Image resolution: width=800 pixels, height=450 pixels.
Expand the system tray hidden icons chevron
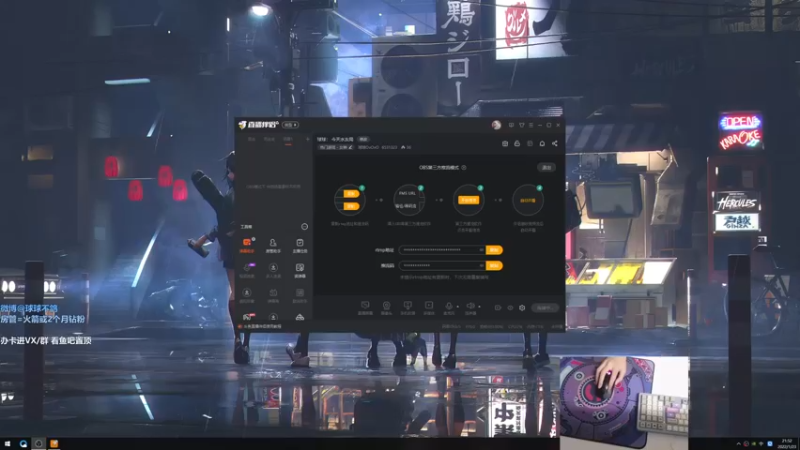(x=738, y=444)
